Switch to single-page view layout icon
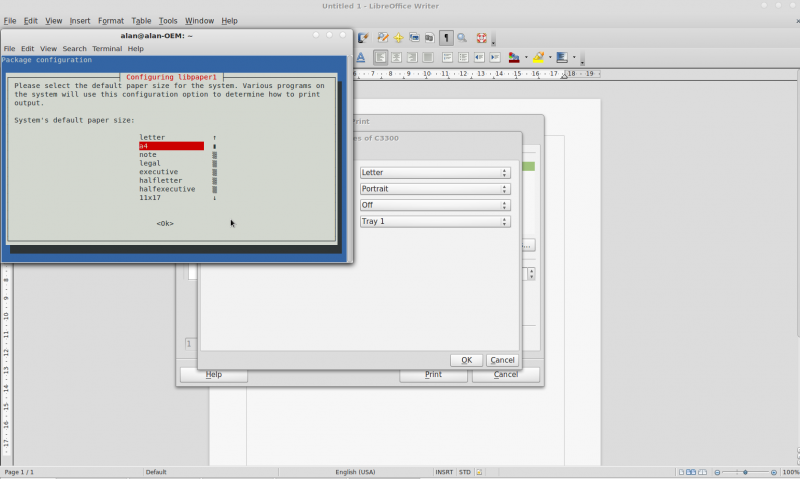The height and width of the screenshot is (479, 800). point(681,472)
